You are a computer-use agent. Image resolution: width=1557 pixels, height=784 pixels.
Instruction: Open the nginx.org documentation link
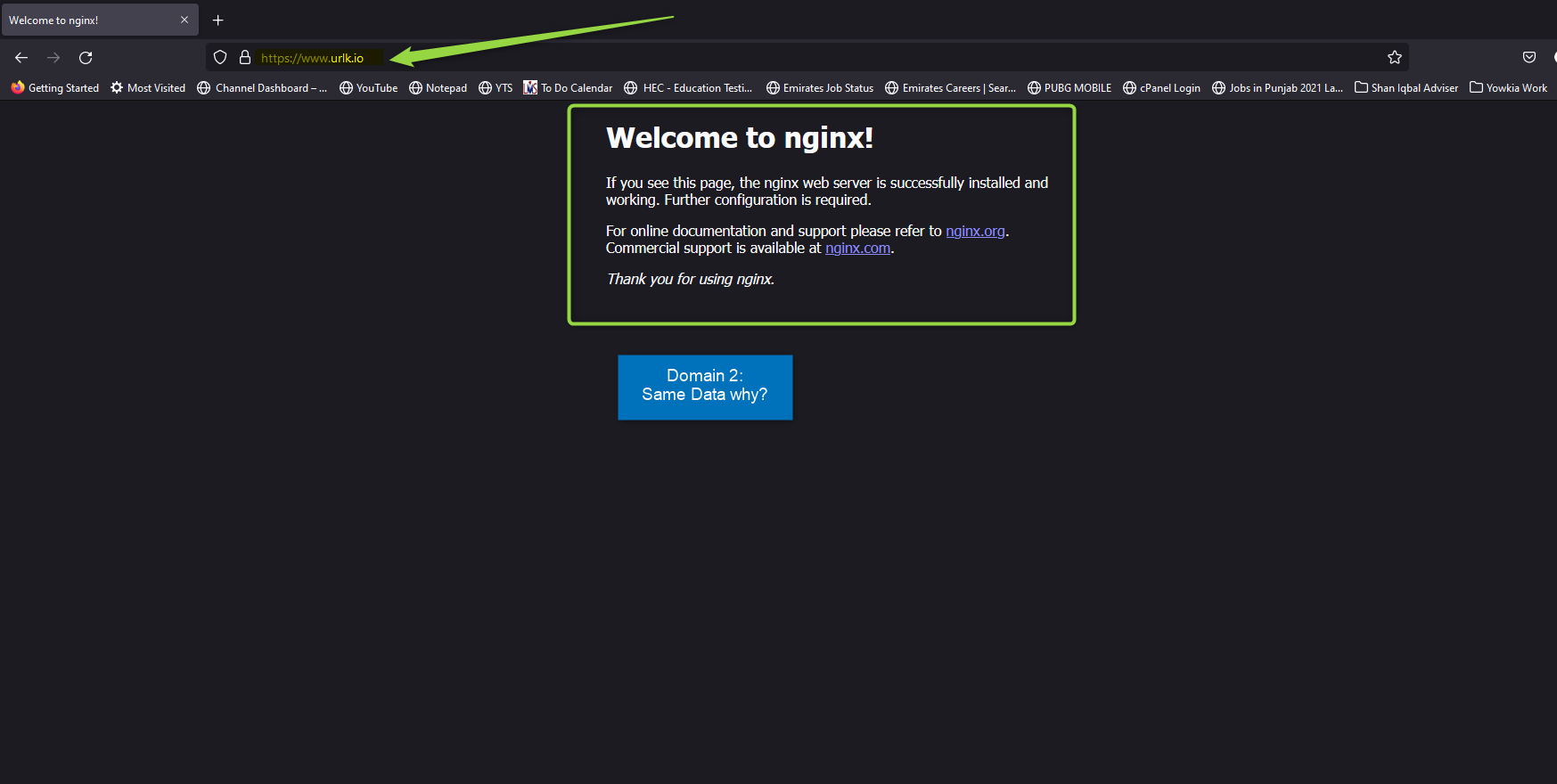(975, 232)
